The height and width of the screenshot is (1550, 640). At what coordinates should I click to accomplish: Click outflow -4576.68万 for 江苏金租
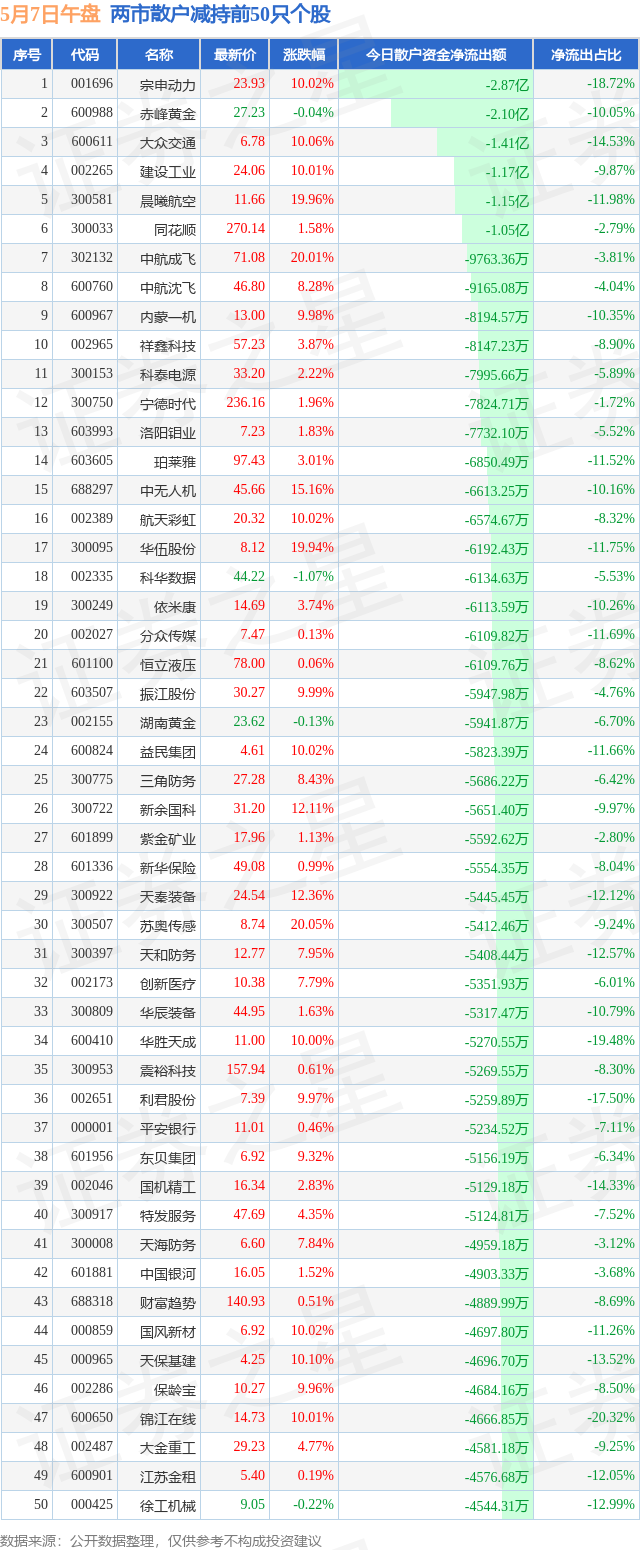(x=497, y=1477)
